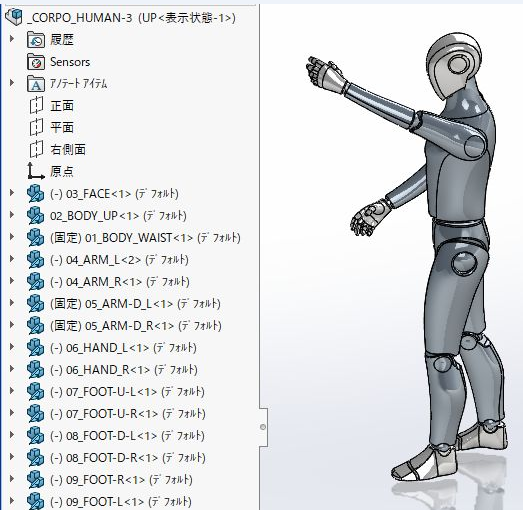Select the (-) 06_HAND_R<1> row text
Screen dimensions: 523x510
124,370
